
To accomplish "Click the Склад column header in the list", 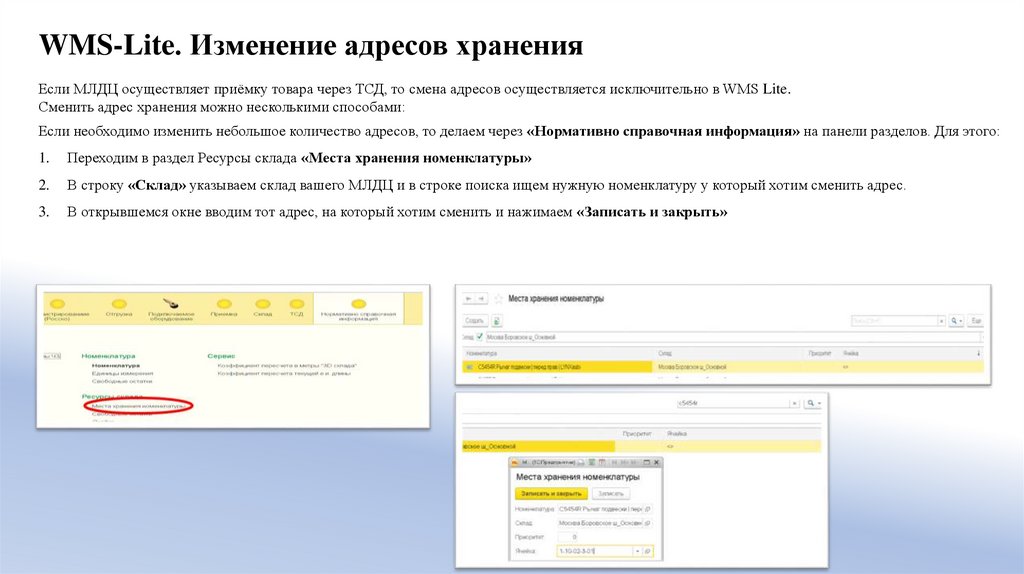I will pyautogui.click(x=665, y=353).
